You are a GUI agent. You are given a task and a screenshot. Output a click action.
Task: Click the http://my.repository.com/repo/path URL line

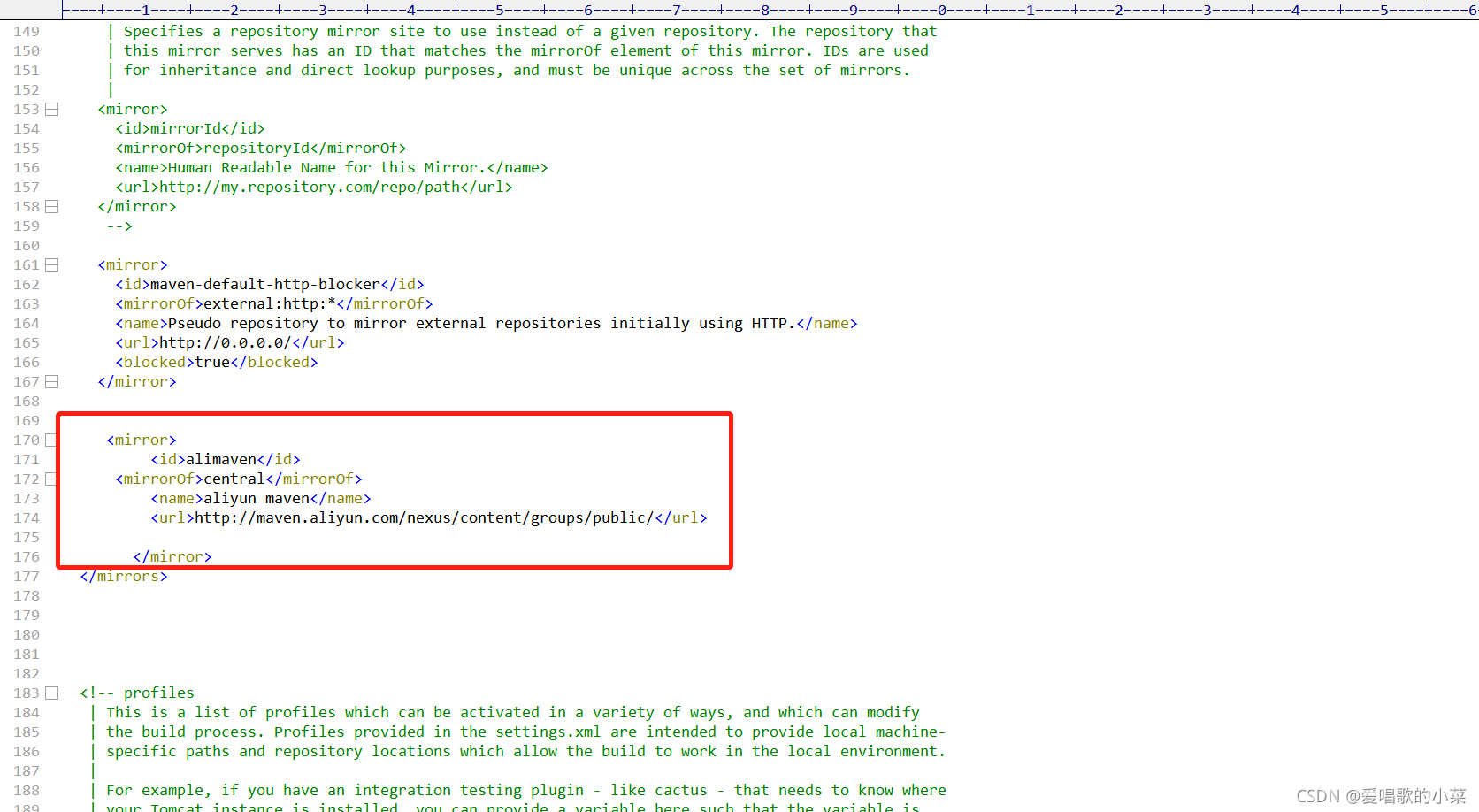[314, 188]
